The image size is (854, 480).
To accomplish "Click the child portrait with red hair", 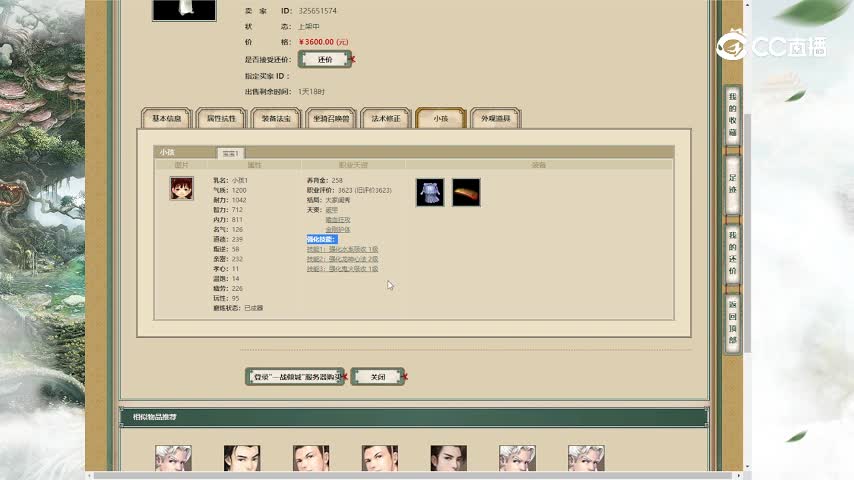I will 181,189.
